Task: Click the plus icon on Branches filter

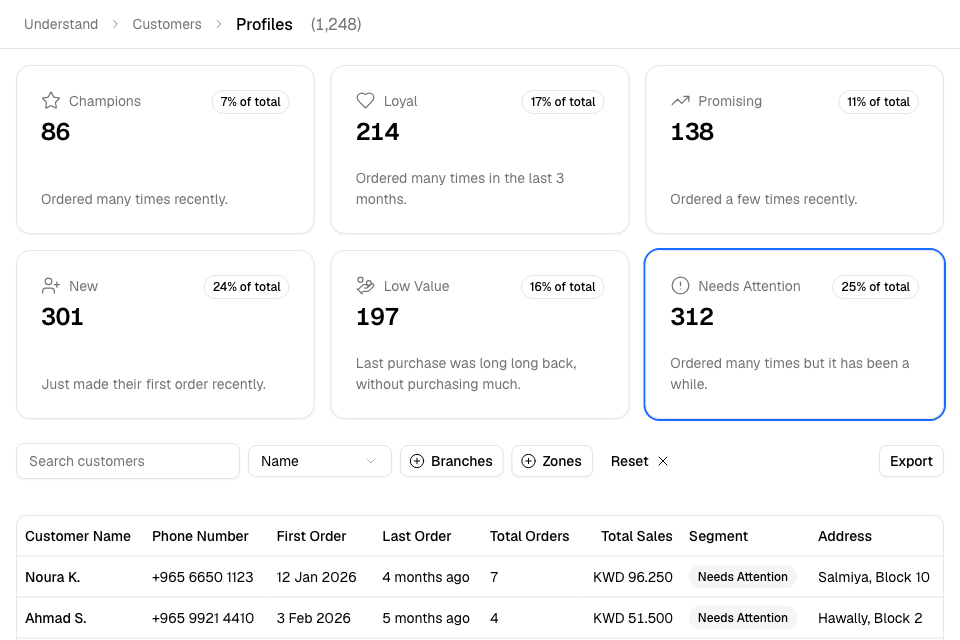Action: (417, 461)
